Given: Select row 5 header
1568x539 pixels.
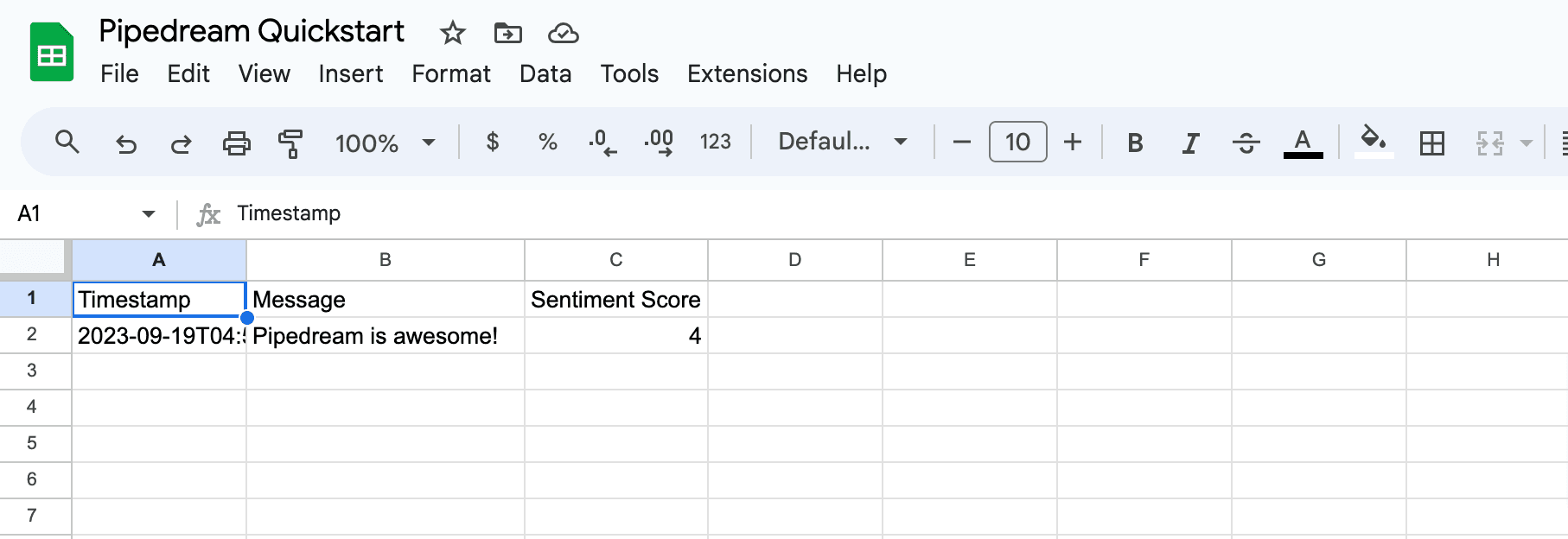Looking at the screenshot, I should (35, 444).
